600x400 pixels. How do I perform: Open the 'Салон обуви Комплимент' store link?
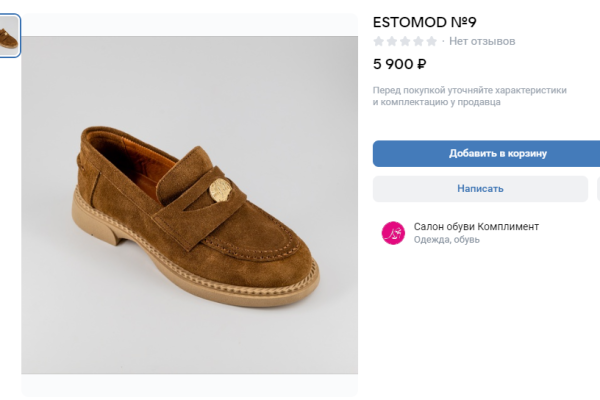click(x=476, y=227)
